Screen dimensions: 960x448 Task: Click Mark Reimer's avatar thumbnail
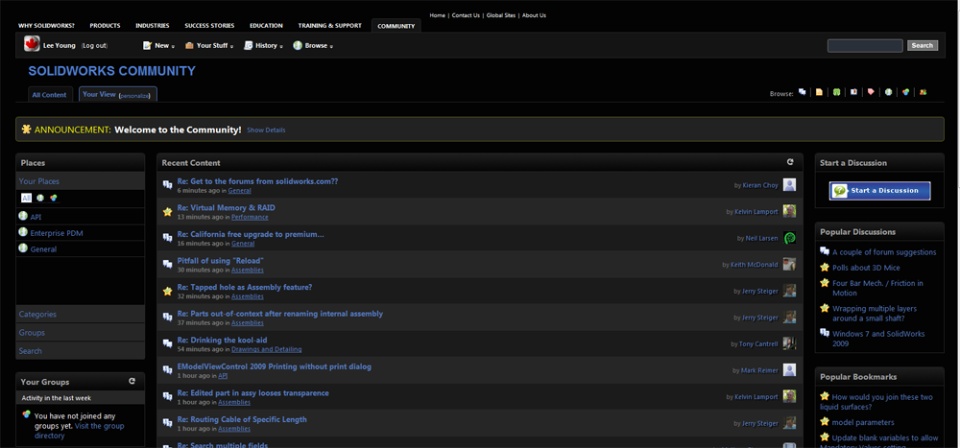coord(789,370)
